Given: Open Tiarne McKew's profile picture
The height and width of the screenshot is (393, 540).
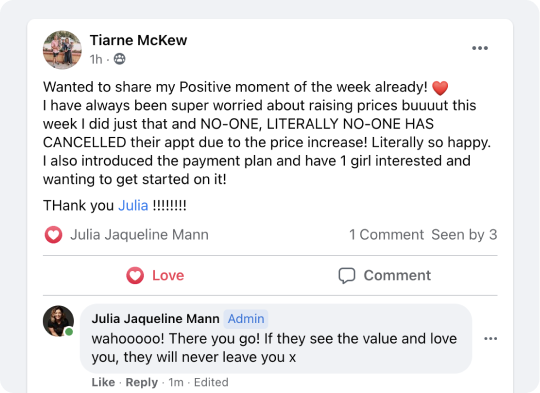Looking at the screenshot, I should pos(62,50).
